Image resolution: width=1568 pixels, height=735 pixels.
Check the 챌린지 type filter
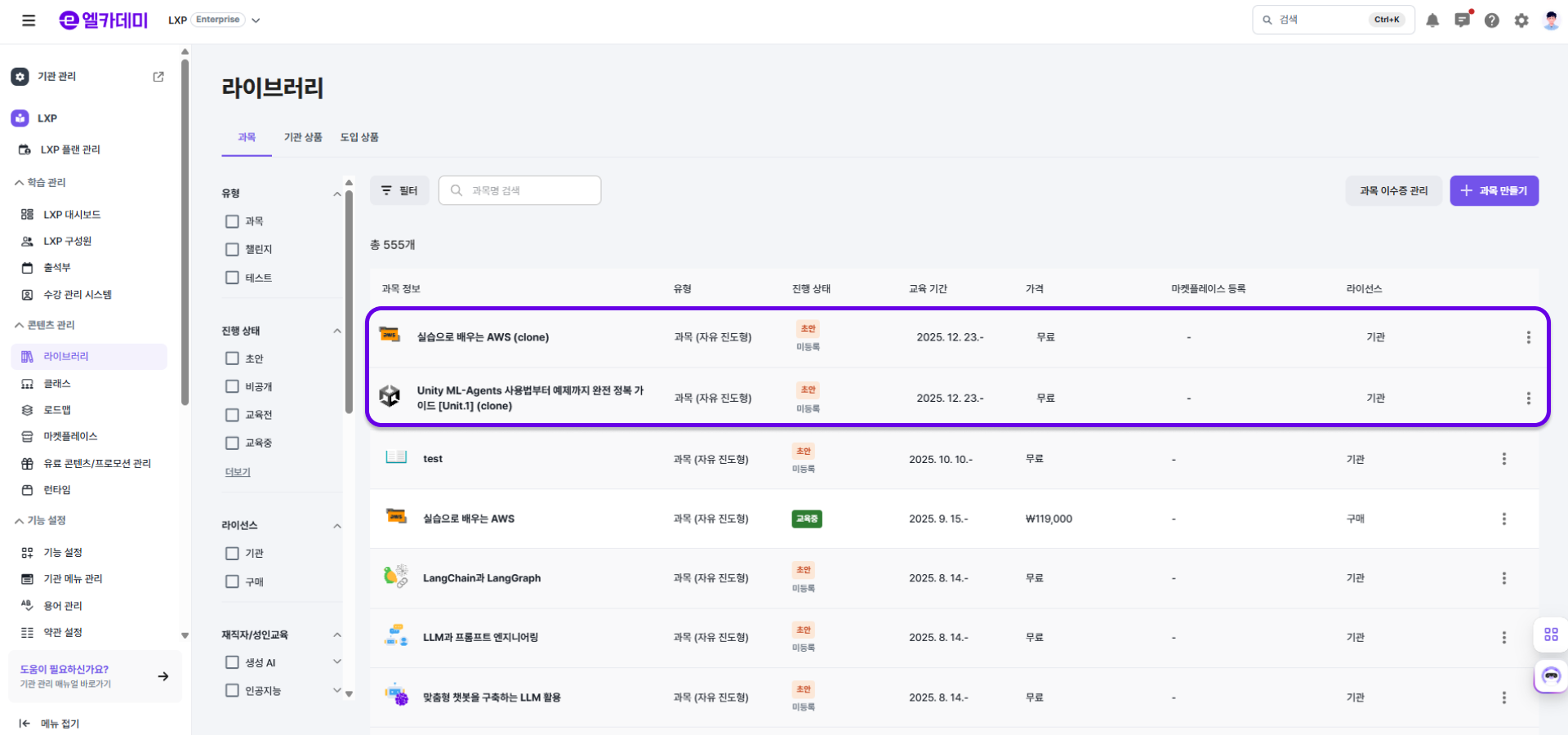pyautogui.click(x=232, y=250)
